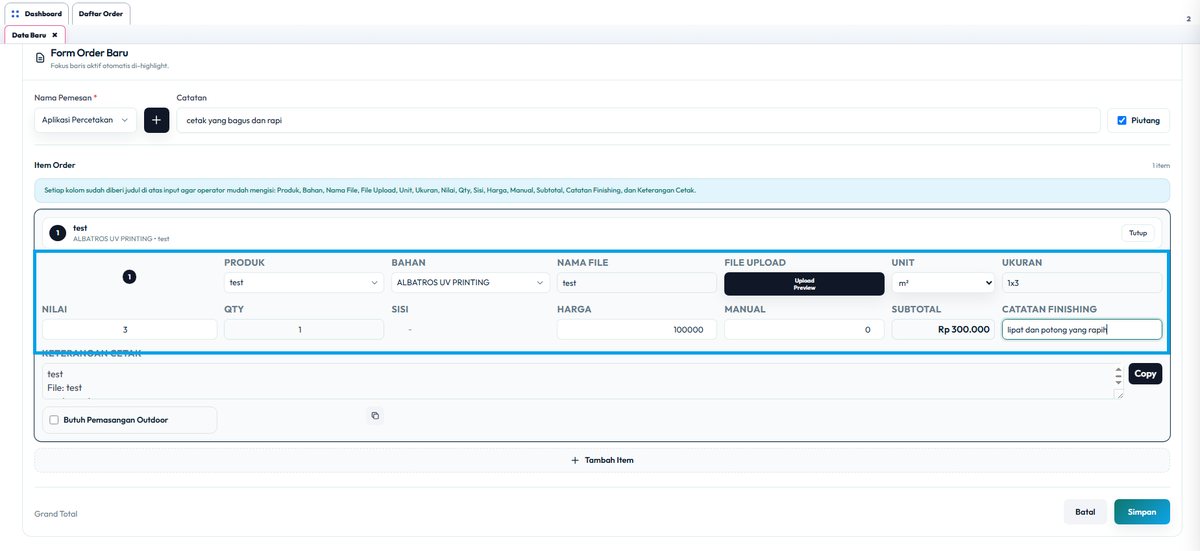This screenshot has height=551, width=1200.
Task: Click the Tutup button
Action: click(x=1138, y=233)
